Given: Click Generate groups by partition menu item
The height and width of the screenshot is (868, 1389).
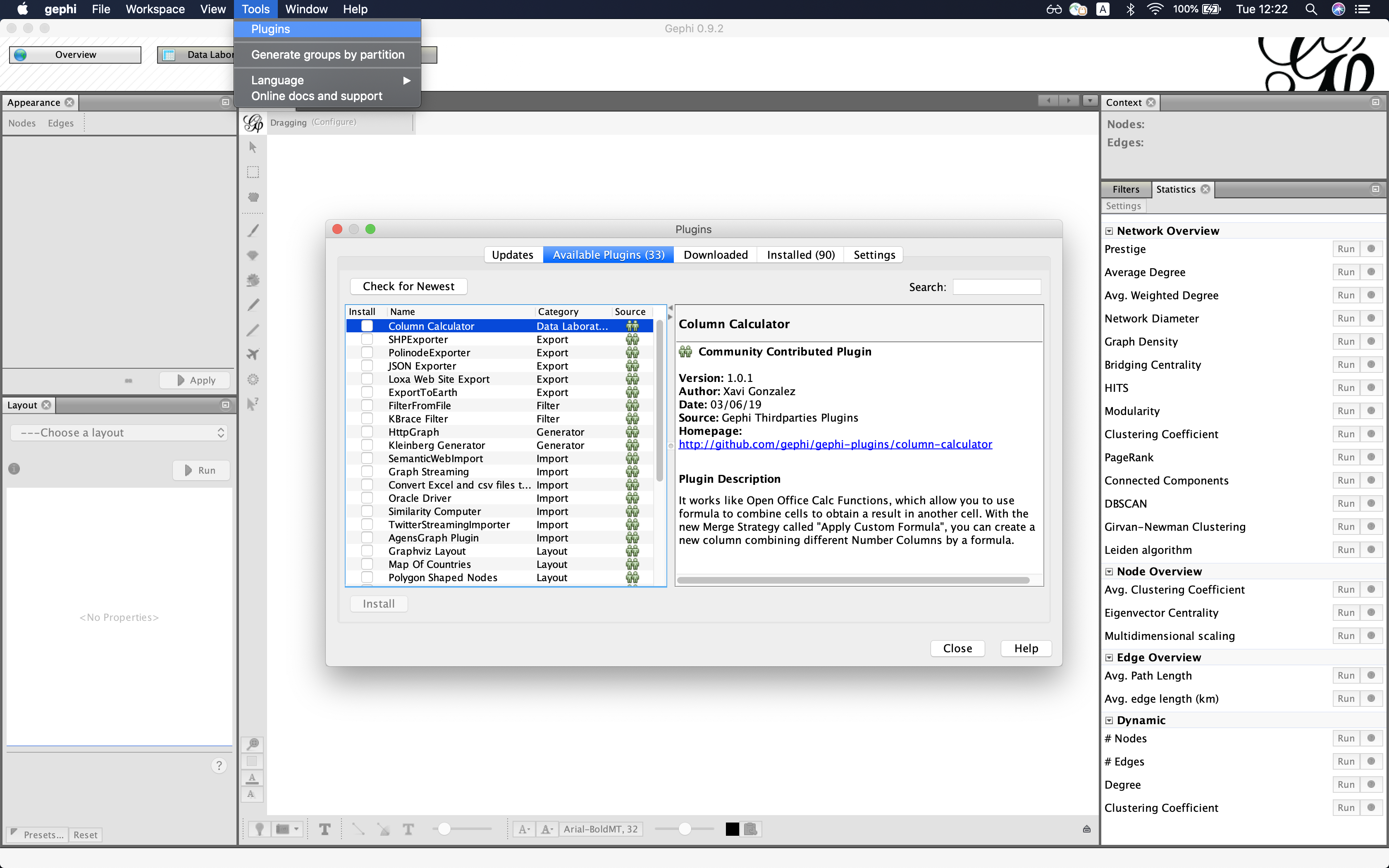Looking at the screenshot, I should click(x=327, y=55).
